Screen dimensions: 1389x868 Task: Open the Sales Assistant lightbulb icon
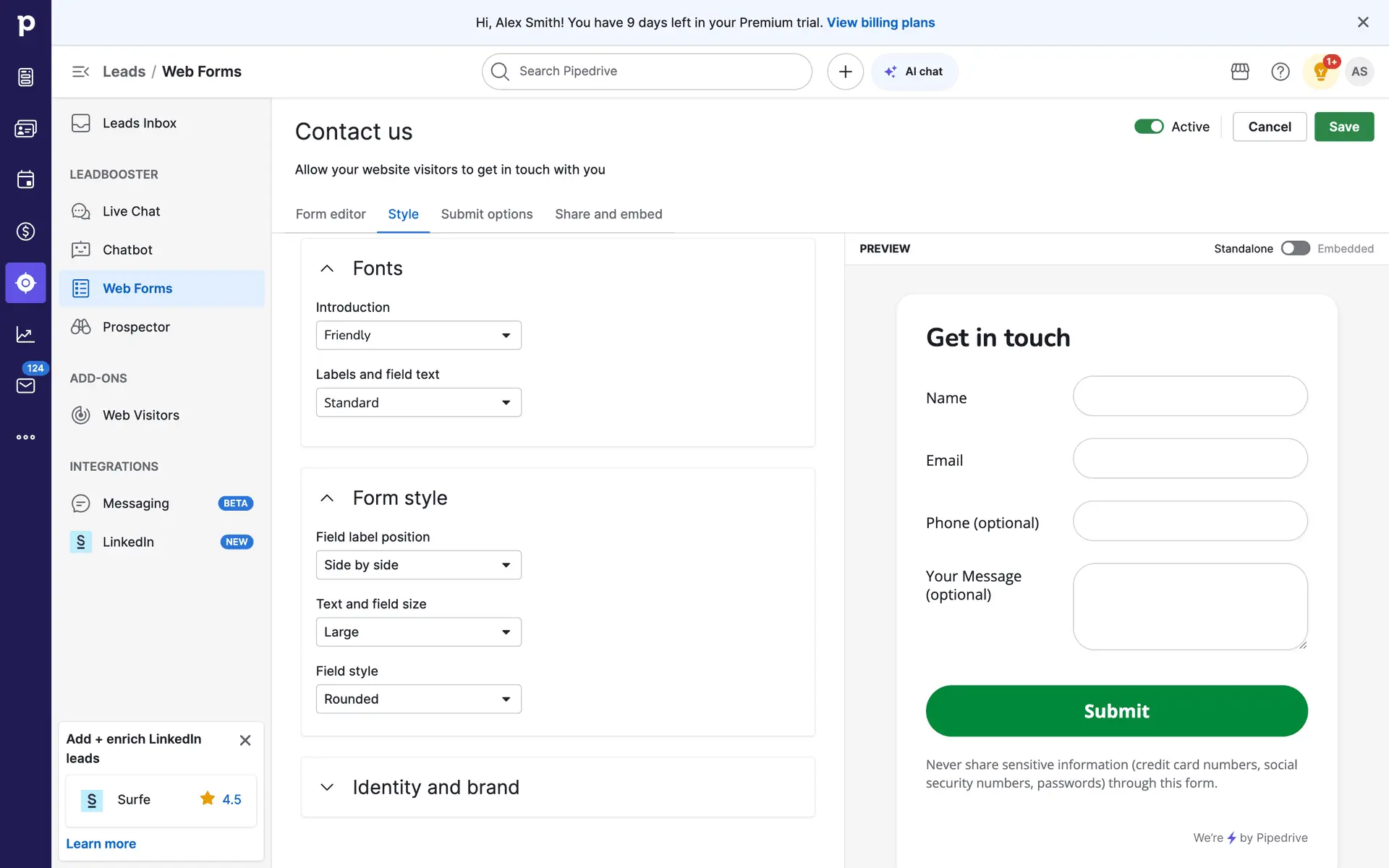[1320, 72]
